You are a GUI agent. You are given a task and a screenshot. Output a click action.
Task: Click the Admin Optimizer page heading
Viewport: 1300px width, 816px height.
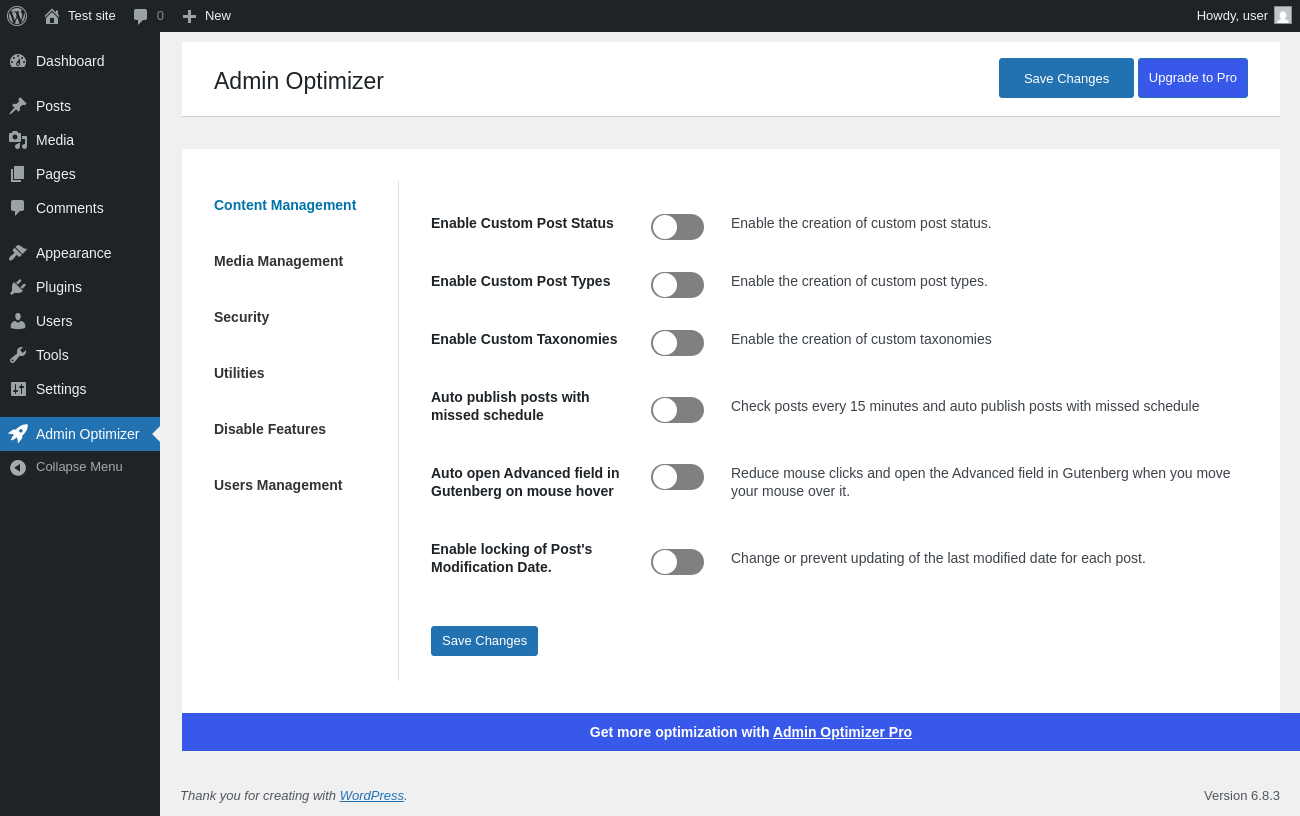(x=299, y=81)
